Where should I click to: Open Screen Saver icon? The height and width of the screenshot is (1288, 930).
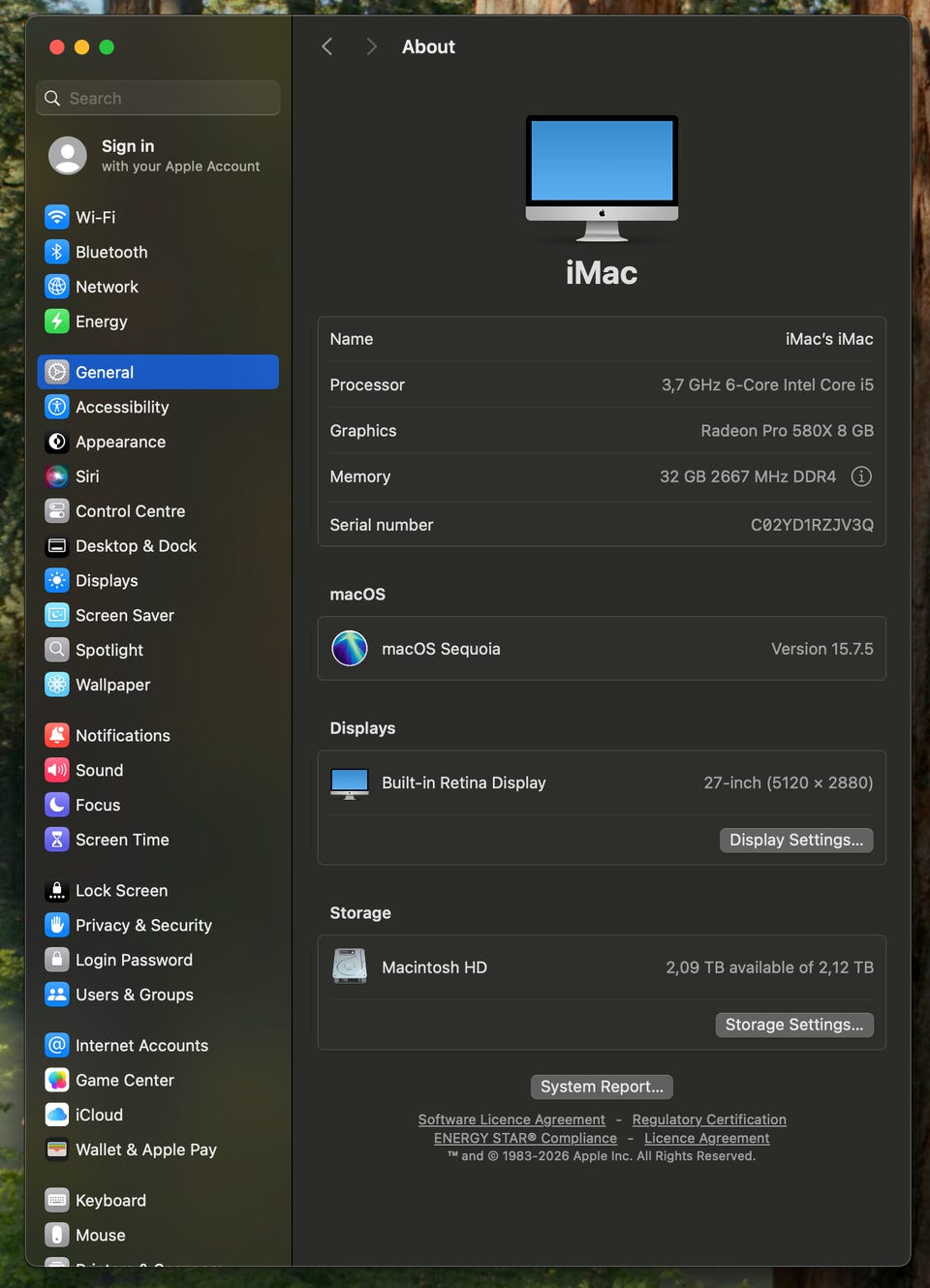point(57,615)
